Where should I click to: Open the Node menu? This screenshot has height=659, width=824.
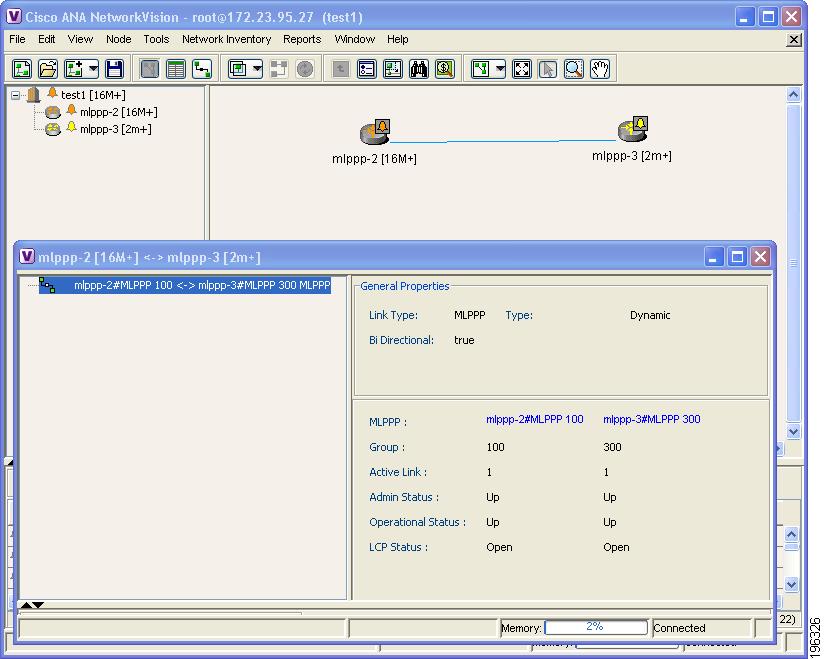pyautogui.click(x=119, y=39)
